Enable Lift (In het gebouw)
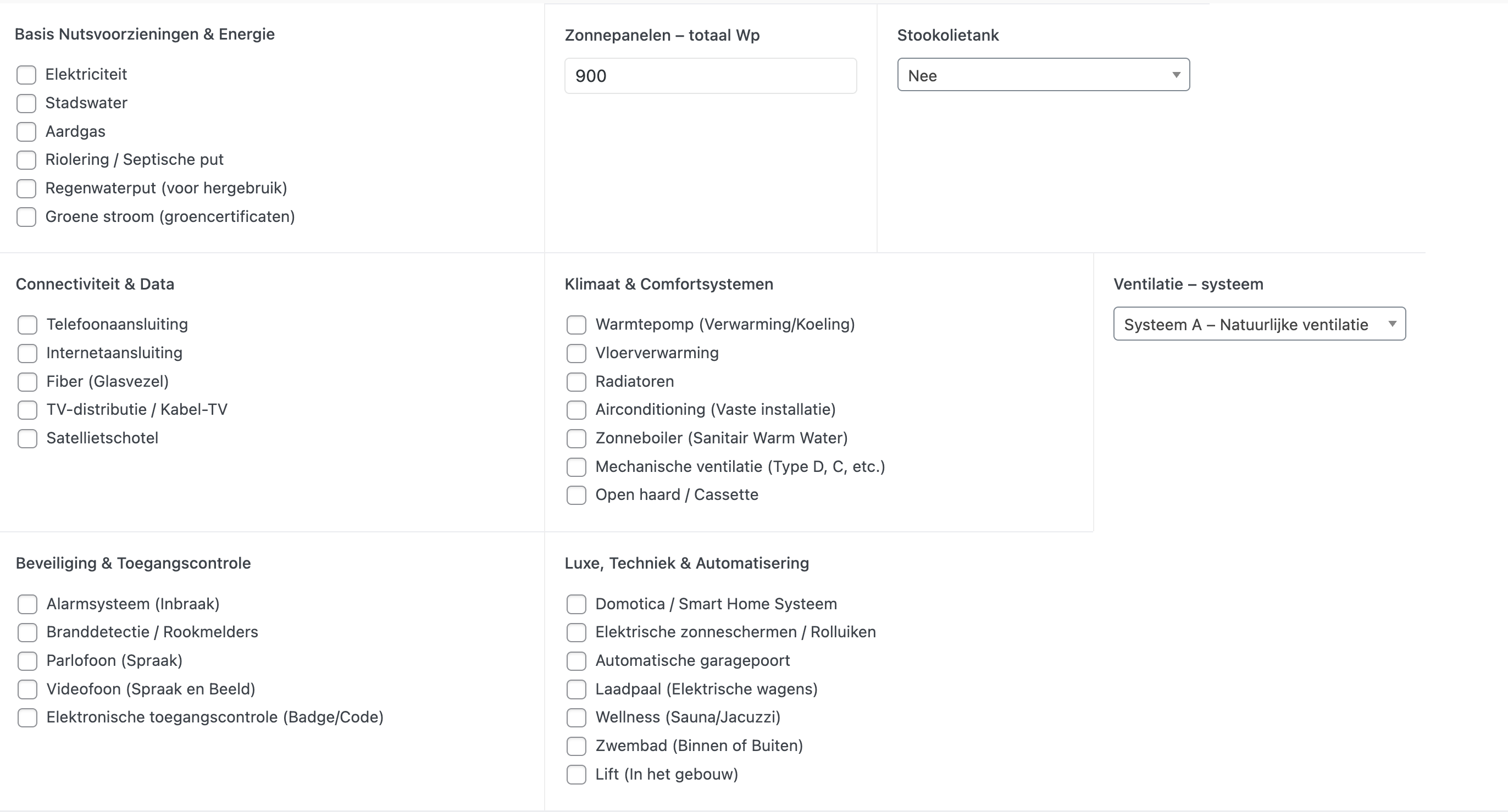 tap(576, 775)
